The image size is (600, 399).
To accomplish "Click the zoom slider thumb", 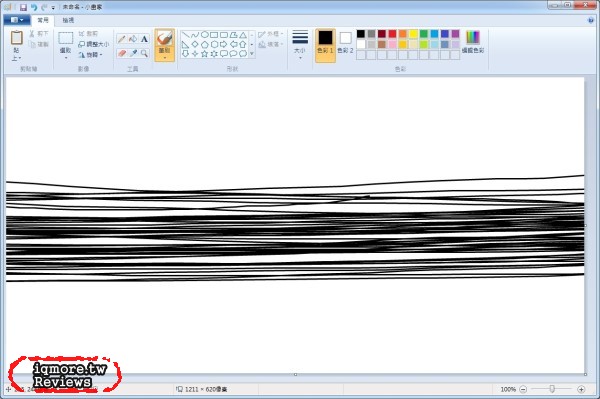I will pos(552,389).
